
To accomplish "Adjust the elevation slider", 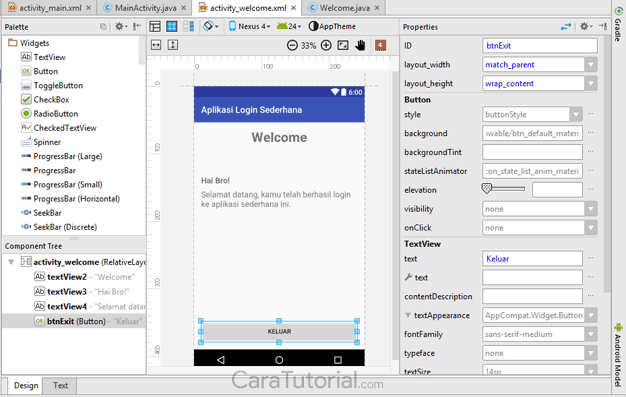I will [504, 189].
